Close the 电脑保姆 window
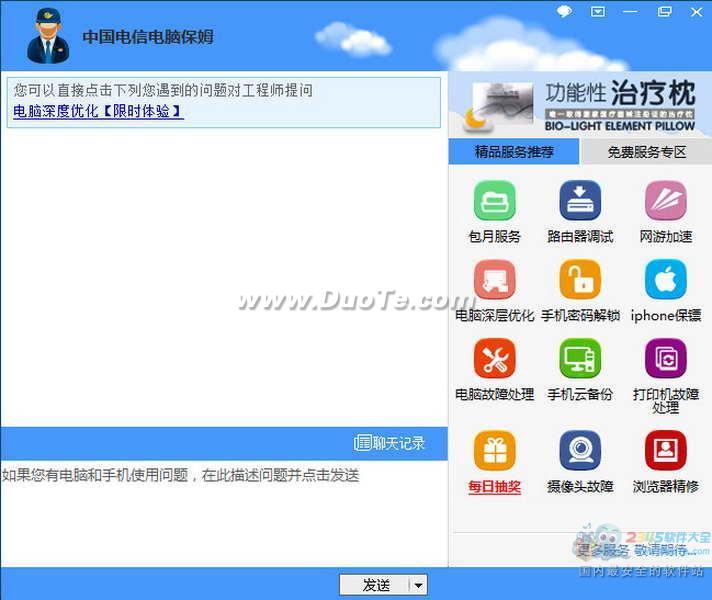Image resolution: width=712 pixels, height=600 pixels. point(696,12)
